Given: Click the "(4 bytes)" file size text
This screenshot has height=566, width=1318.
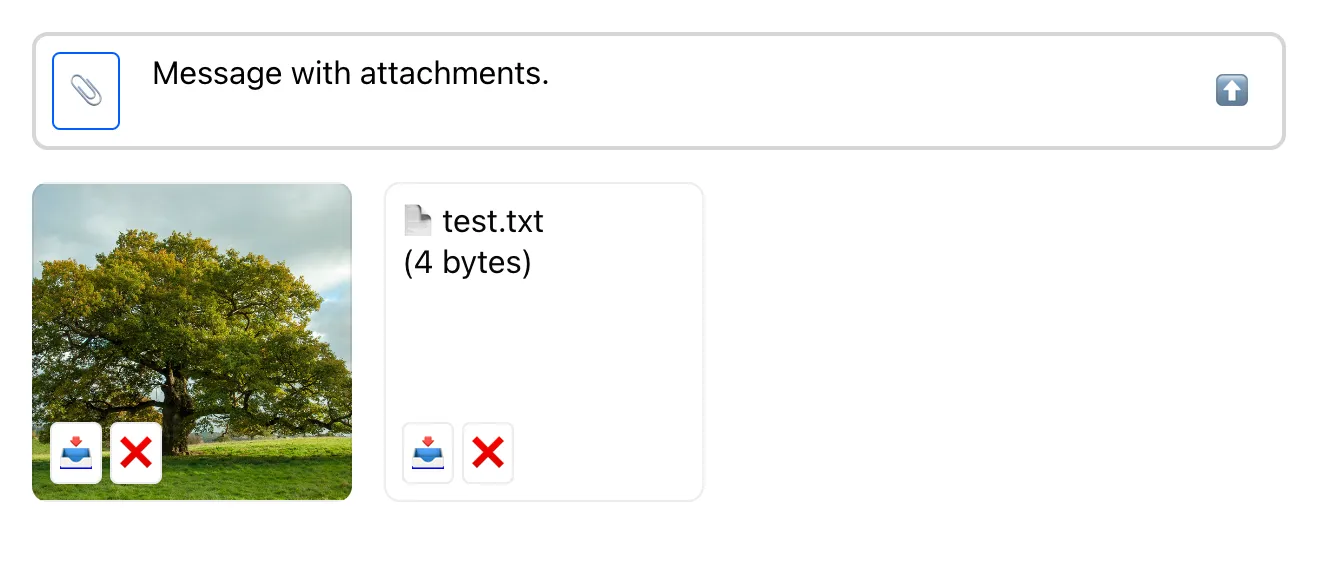Looking at the screenshot, I should click(x=467, y=263).
